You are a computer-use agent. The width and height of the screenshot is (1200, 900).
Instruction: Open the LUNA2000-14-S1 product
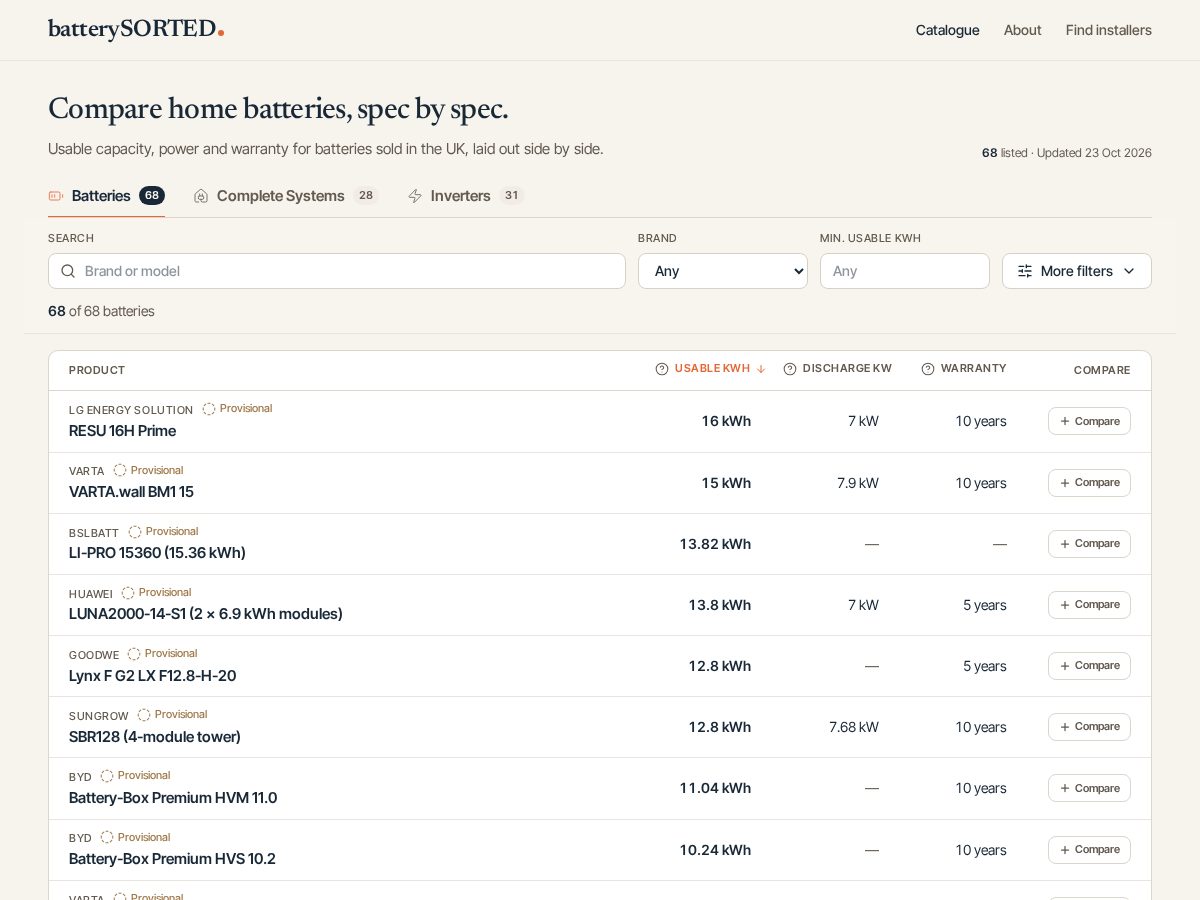click(x=206, y=614)
